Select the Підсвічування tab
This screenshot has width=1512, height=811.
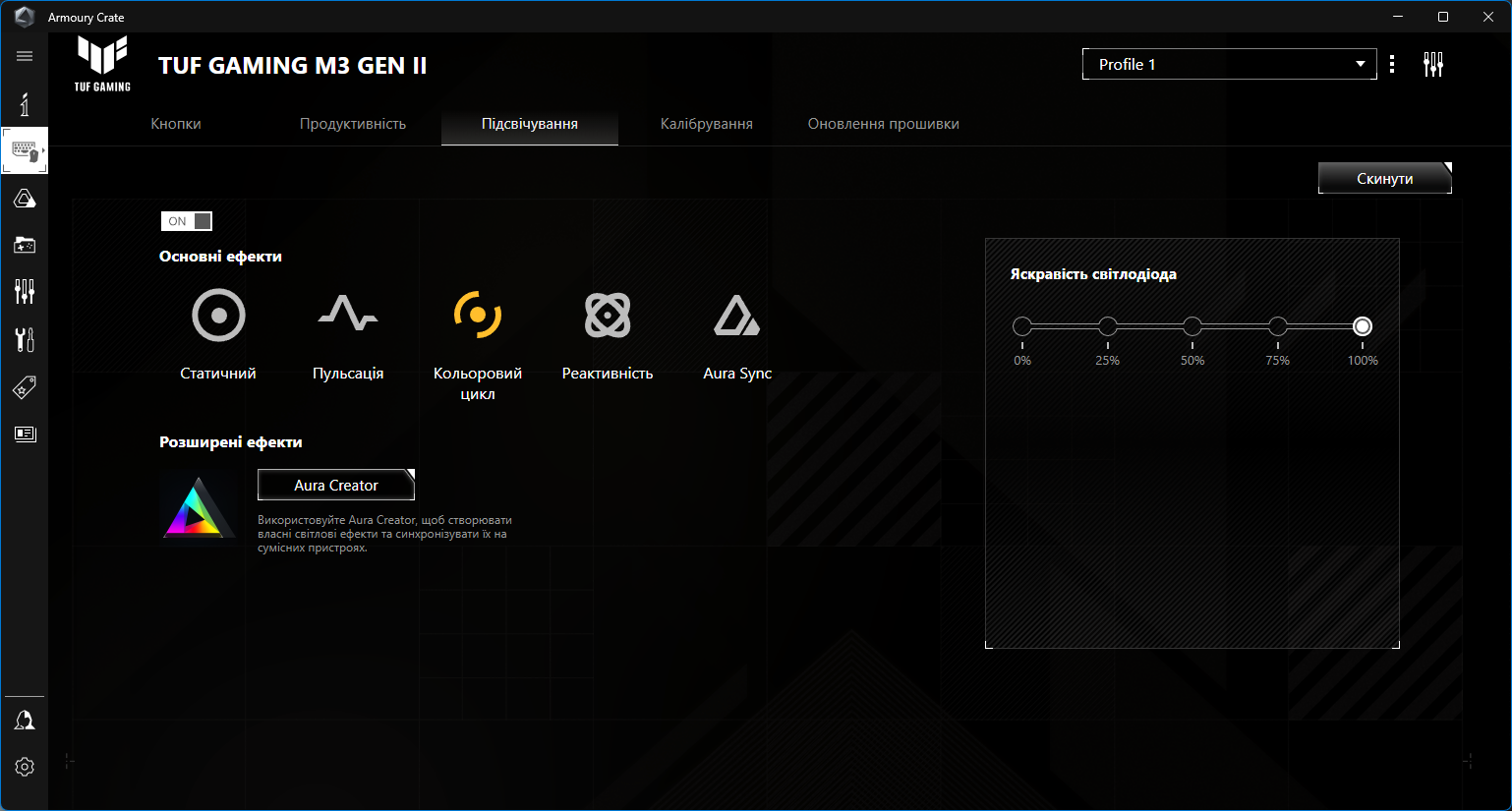tap(530, 124)
